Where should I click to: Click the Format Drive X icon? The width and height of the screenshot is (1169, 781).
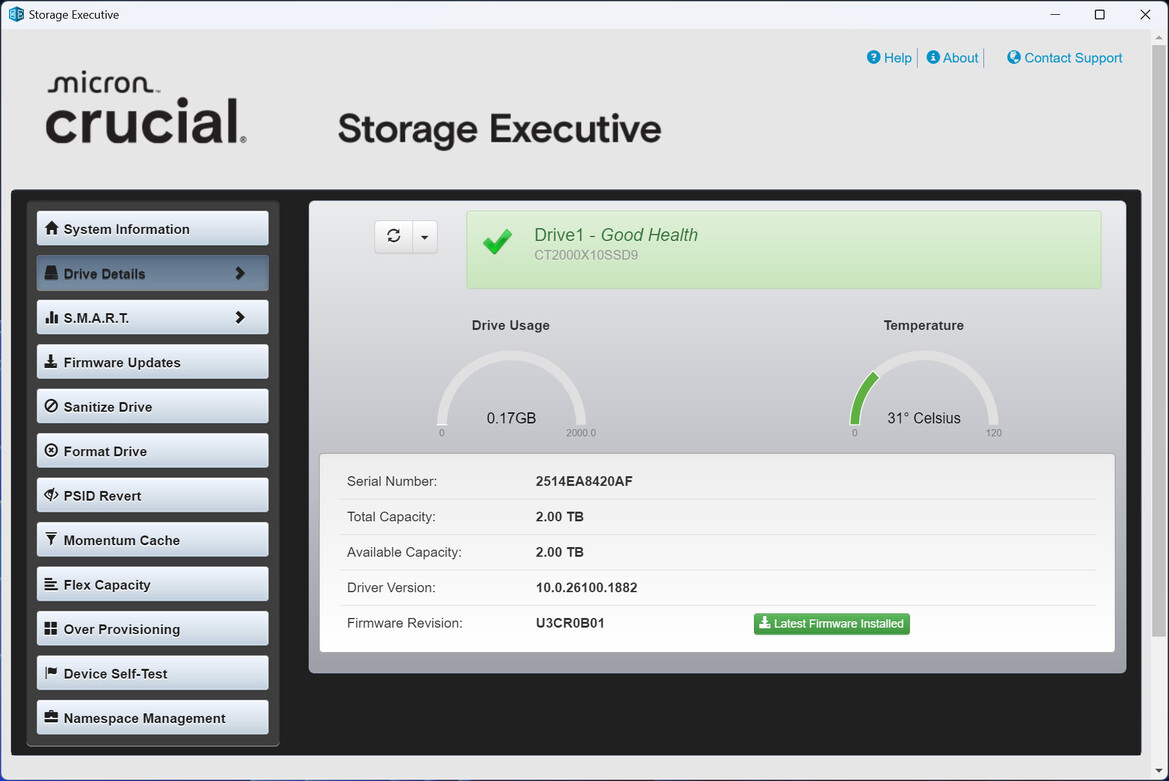(x=52, y=451)
